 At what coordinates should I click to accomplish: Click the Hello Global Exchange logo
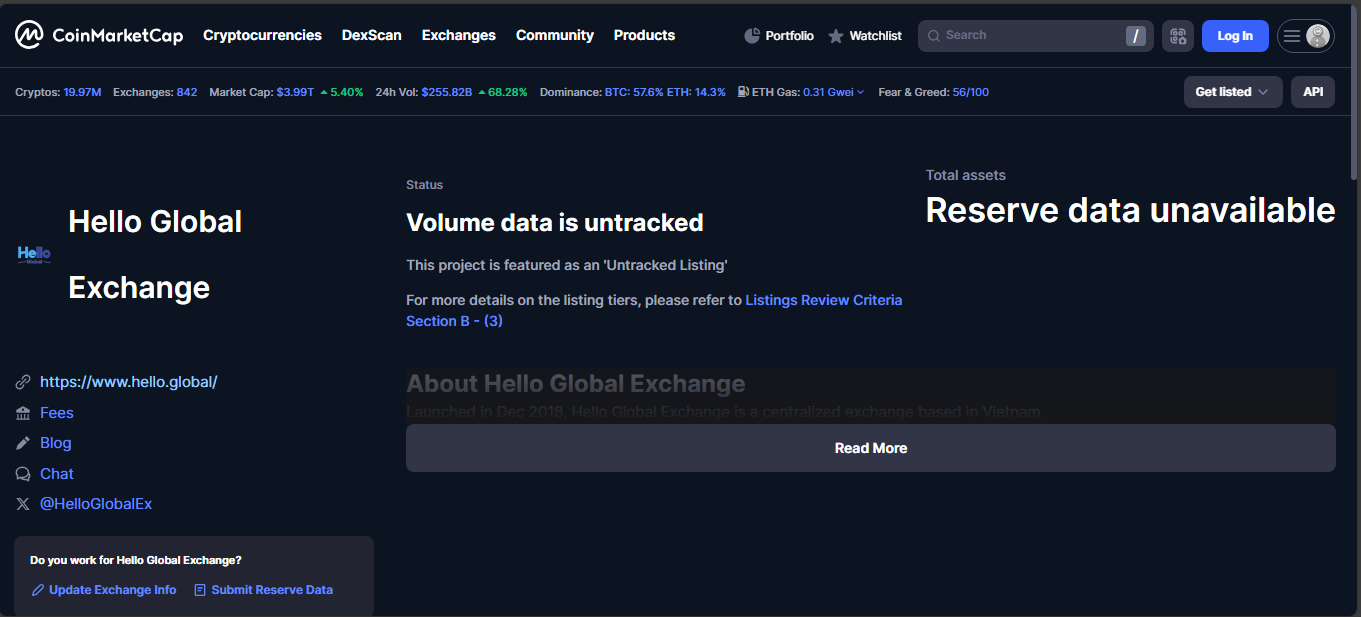pos(34,255)
